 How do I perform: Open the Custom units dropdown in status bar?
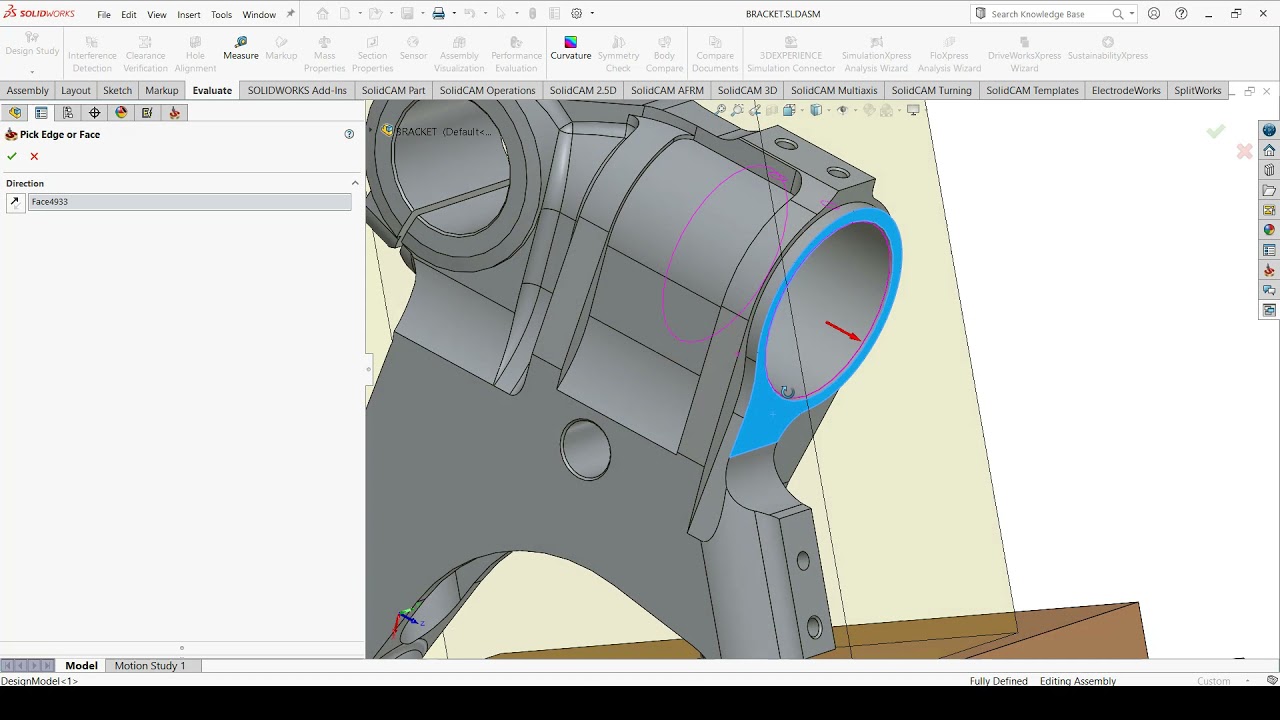(x=1224, y=681)
